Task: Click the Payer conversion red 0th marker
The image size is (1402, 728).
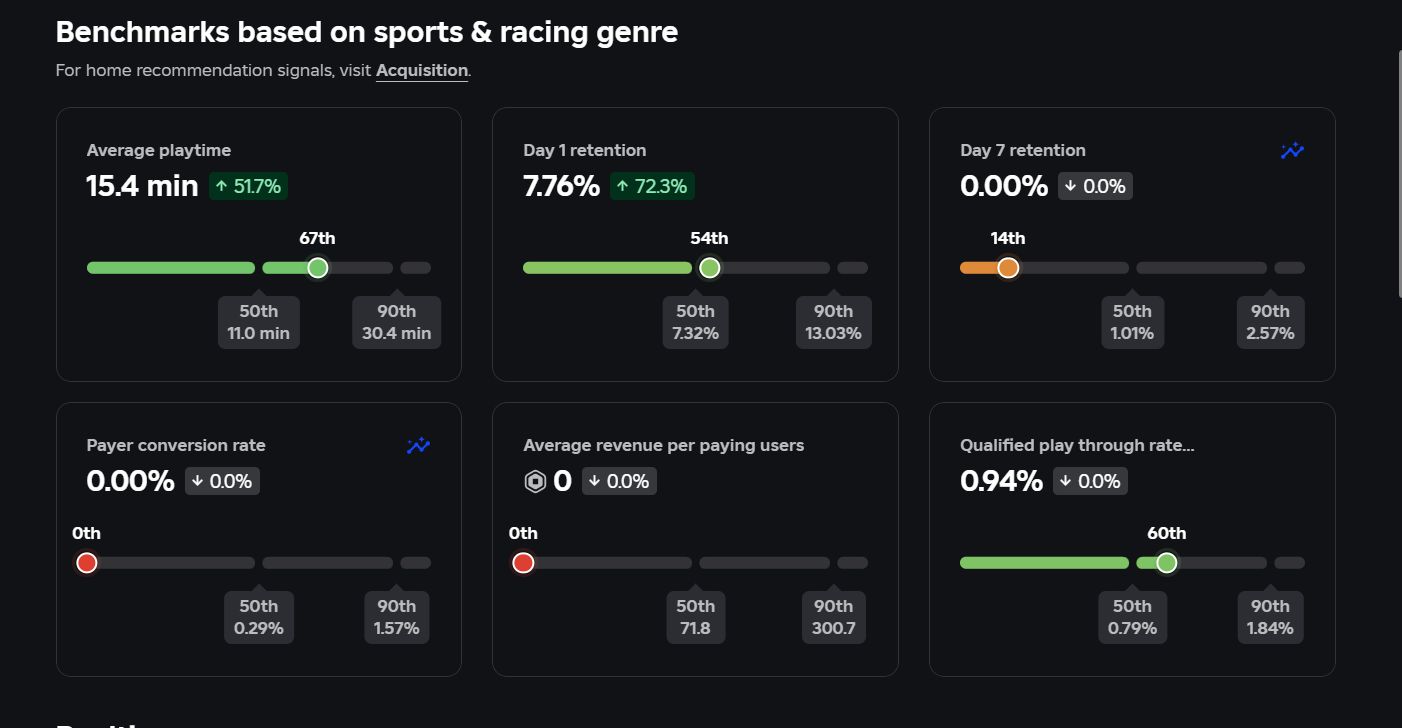Action: pos(87,563)
